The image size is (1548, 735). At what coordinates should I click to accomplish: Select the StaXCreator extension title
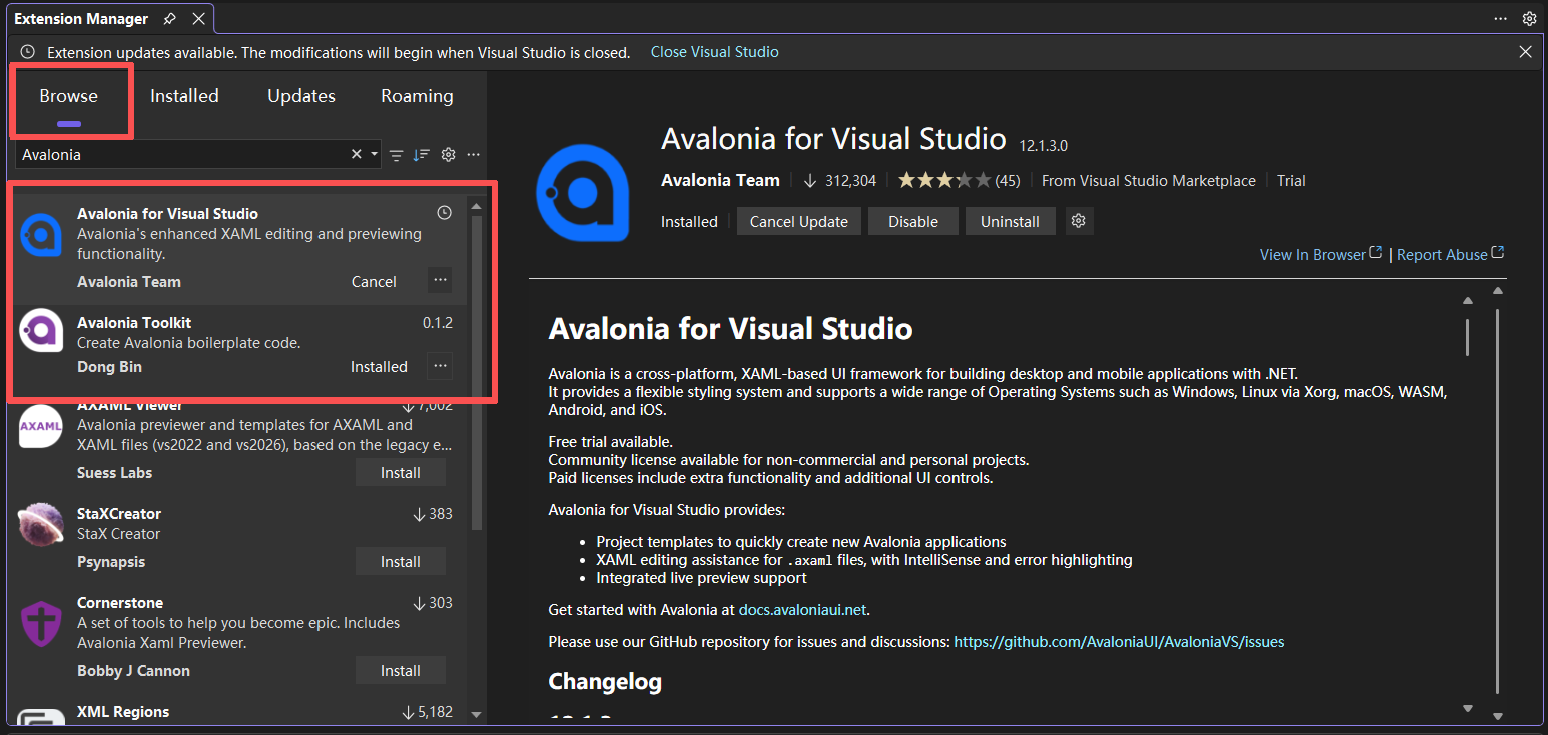[x=119, y=514]
